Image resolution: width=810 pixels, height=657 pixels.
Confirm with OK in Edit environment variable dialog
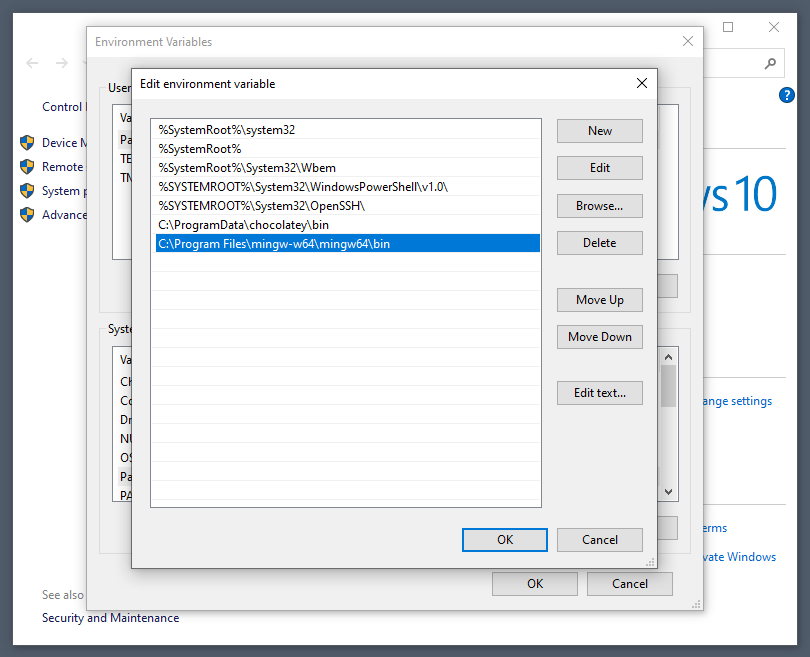point(505,540)
